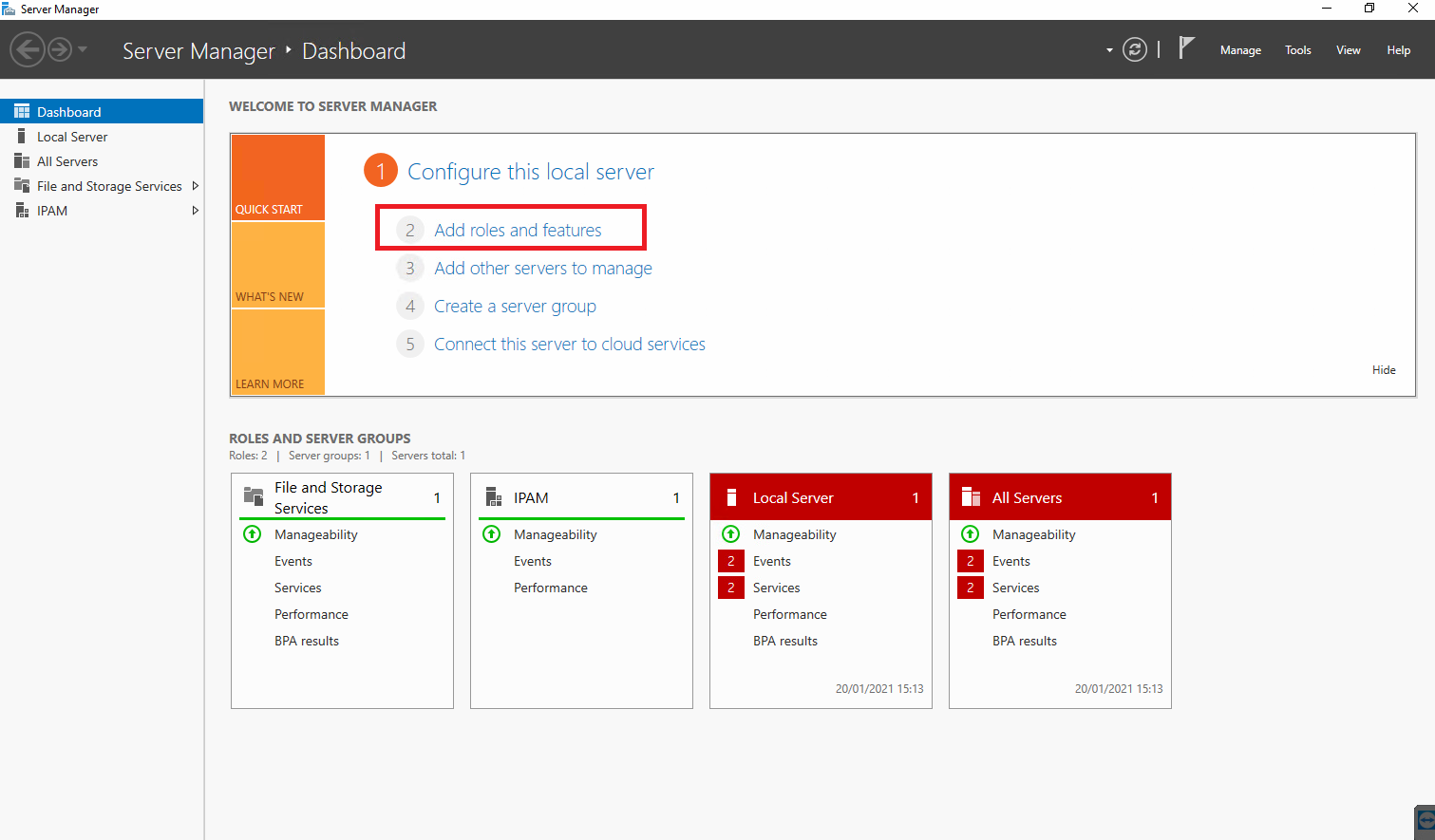This screenshot has width=1435, height=840.
Task: Open the notifications flag icon
Action: (1186, 47)
